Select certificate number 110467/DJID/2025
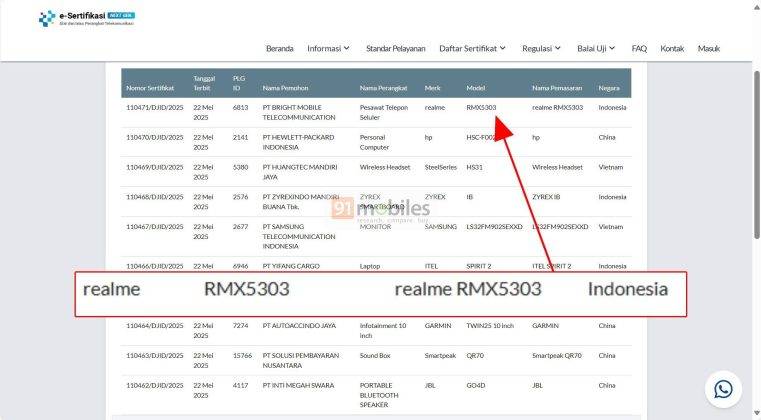 (x=155, y=227)
